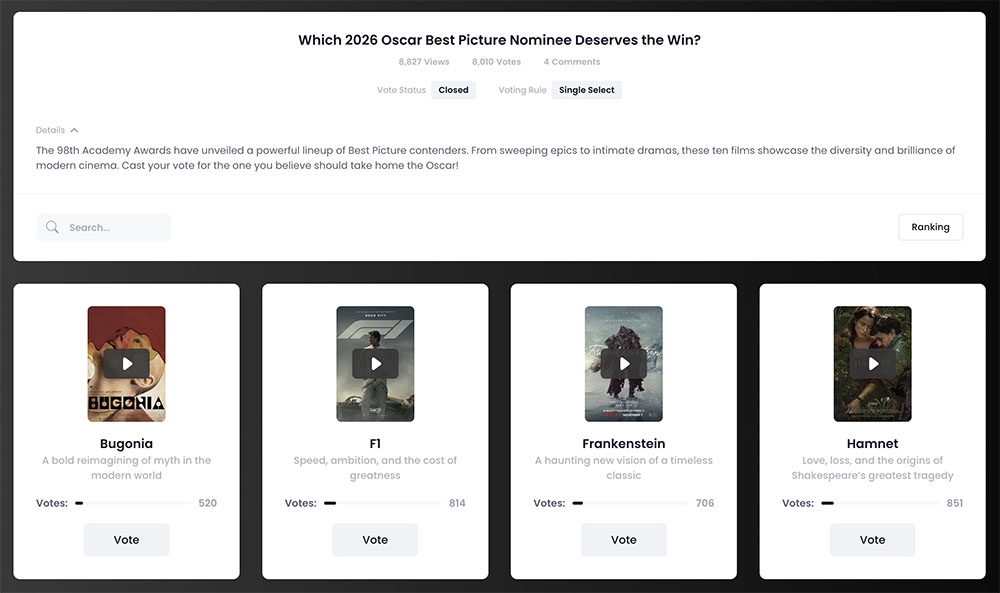Image resolution: width=1000 pixels, height=593 pixels.
Task: Click the Frankenstein movie title
Action: 624,443
